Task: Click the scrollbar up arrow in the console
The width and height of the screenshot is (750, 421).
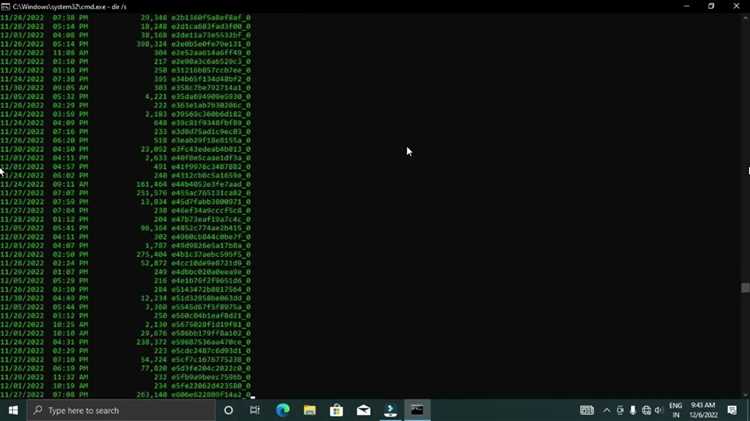Action: 745,18
